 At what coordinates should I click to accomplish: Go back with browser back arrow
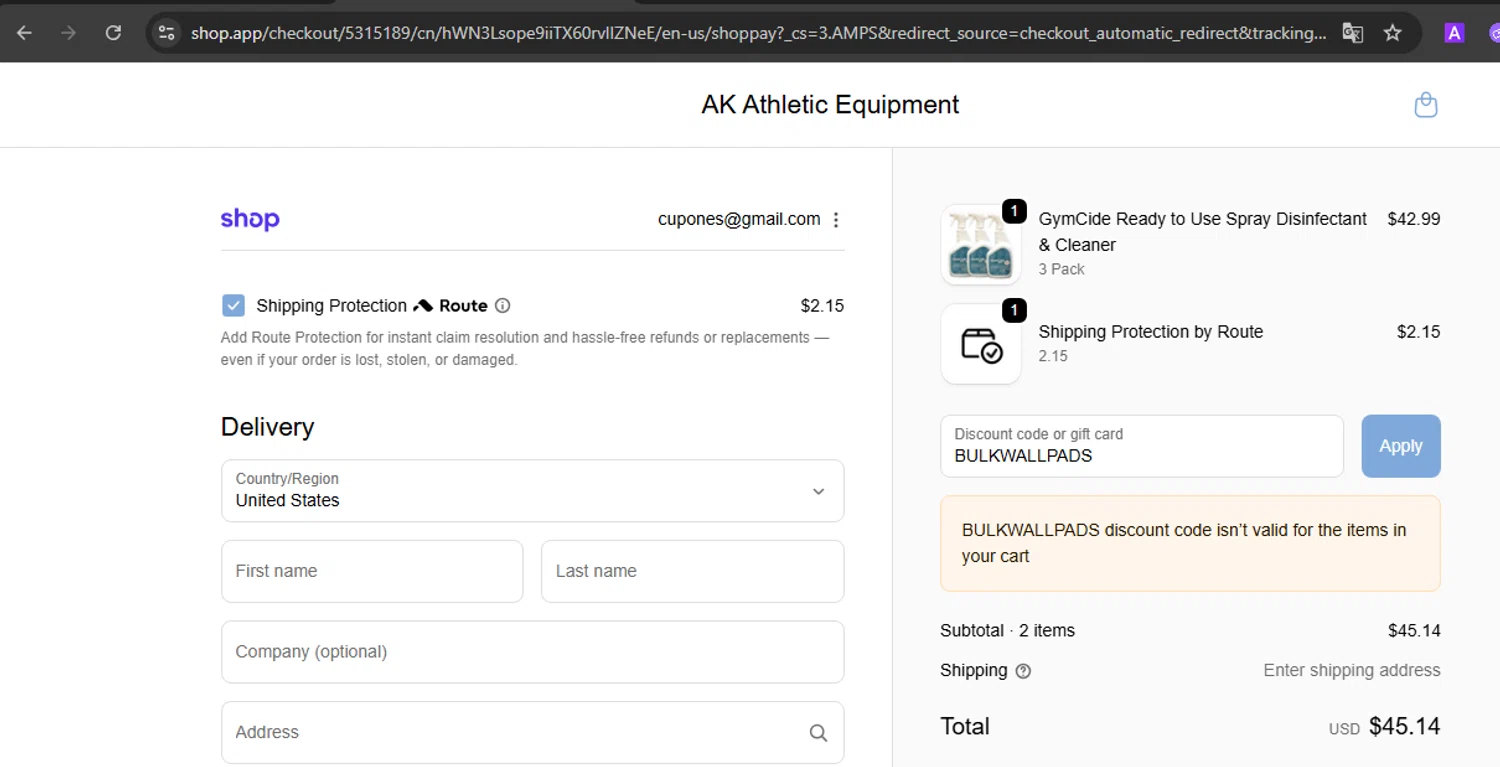point(24,33)
